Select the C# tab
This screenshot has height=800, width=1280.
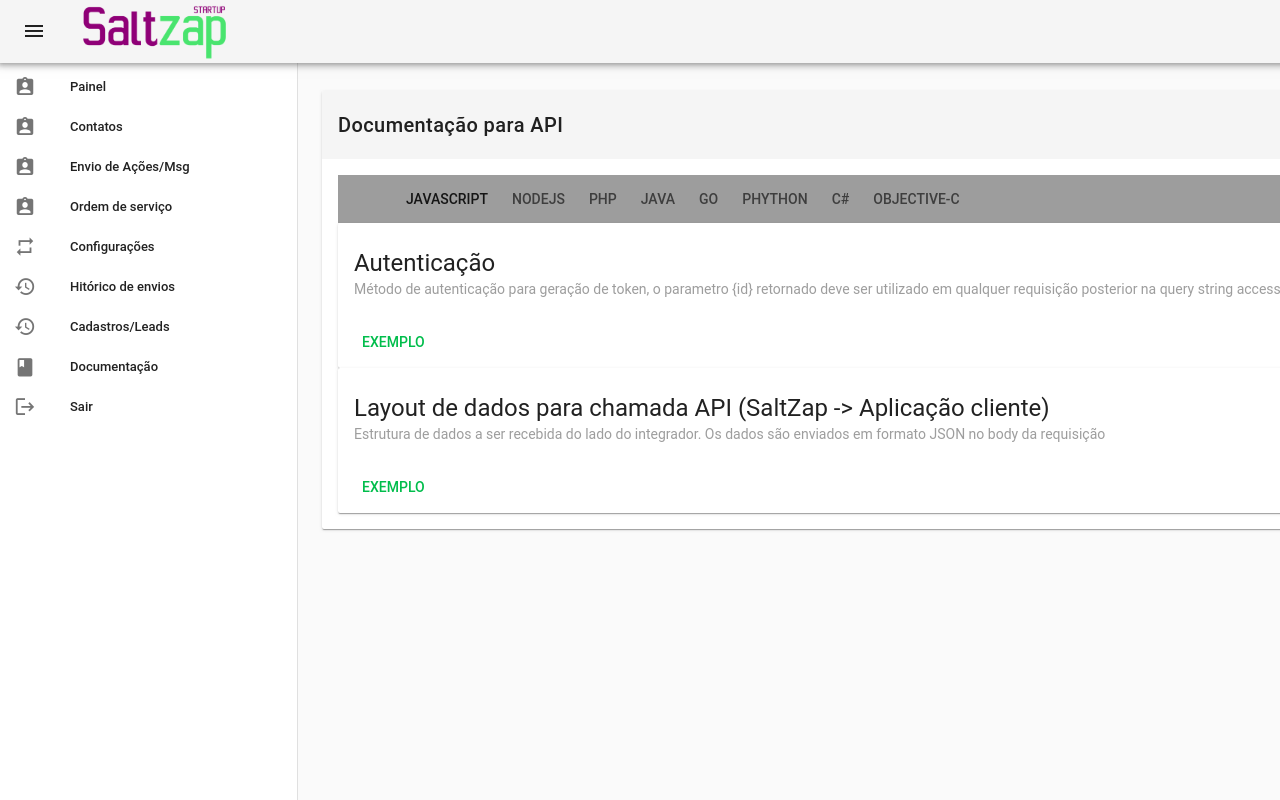tap(840, 199)
